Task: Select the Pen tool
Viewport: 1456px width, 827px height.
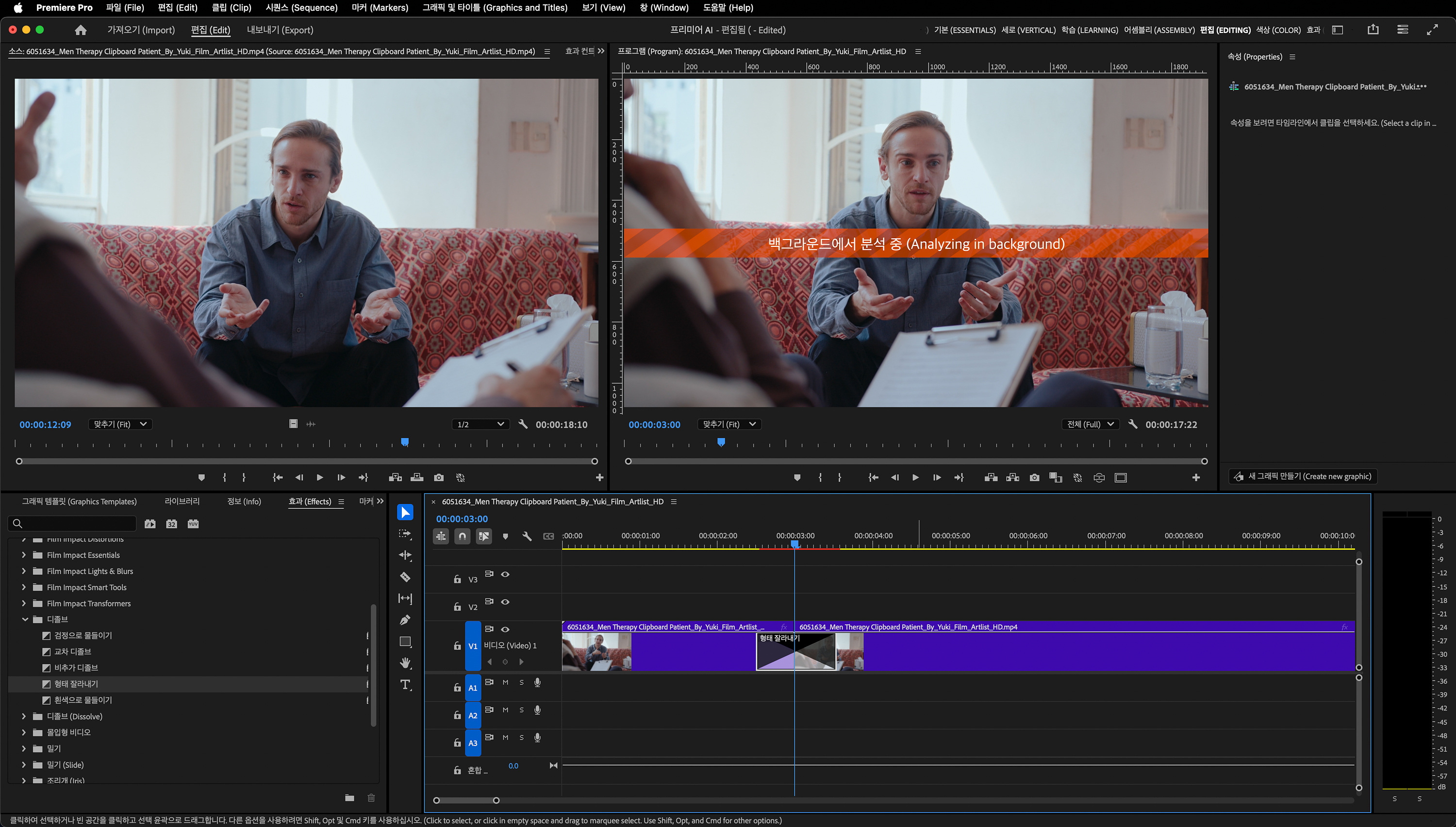Action: tap(405, 620)
